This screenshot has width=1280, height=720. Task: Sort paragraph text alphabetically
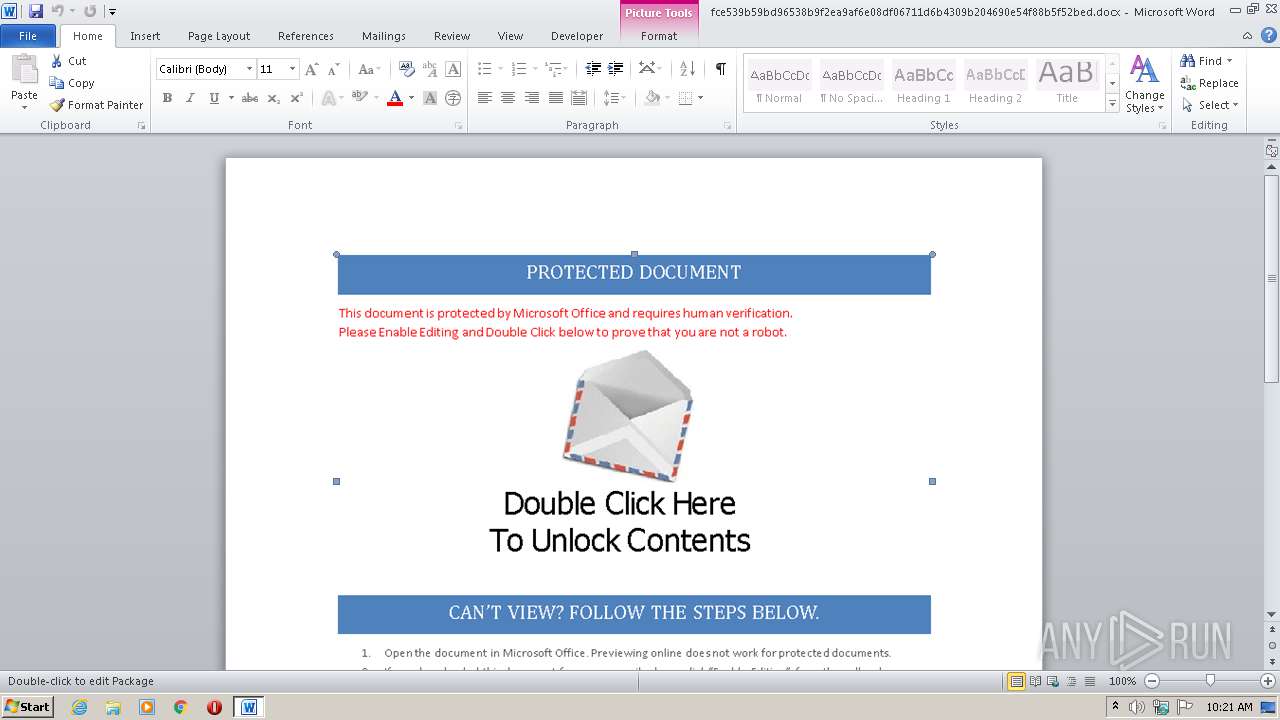click(x=687, y=69)
